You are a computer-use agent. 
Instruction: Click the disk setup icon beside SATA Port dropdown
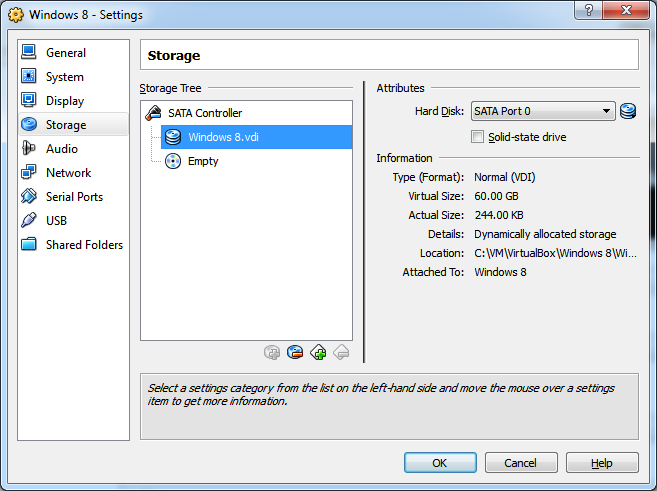click(x=628, y=111)
